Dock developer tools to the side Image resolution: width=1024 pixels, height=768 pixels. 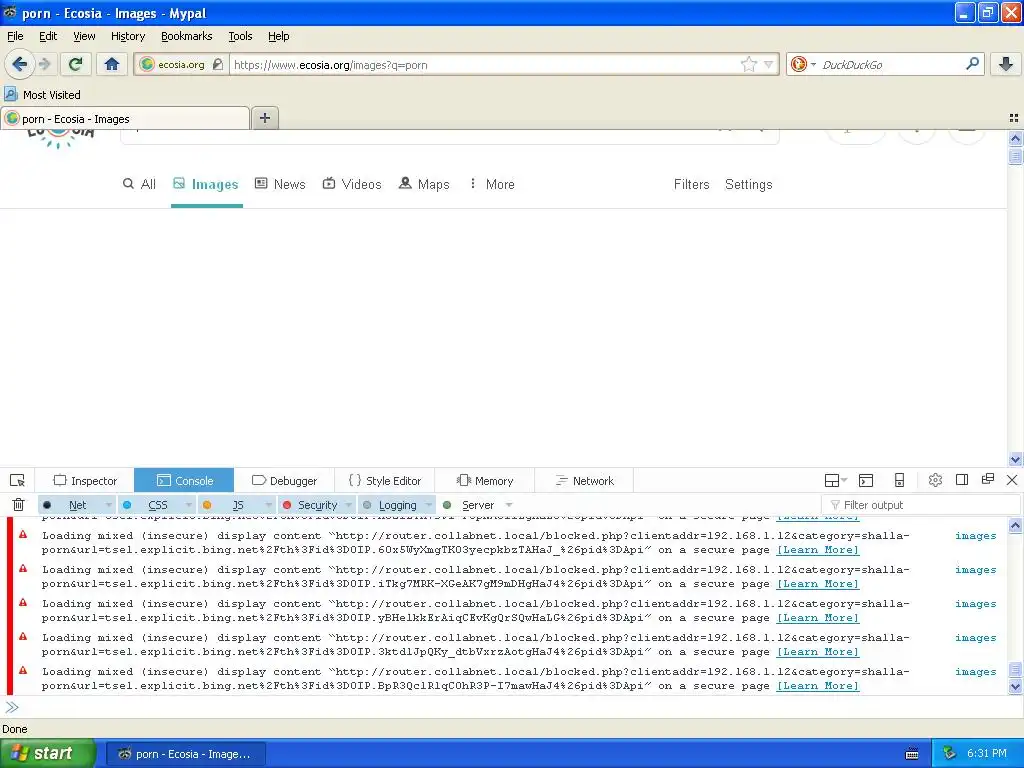click(961, 480)
